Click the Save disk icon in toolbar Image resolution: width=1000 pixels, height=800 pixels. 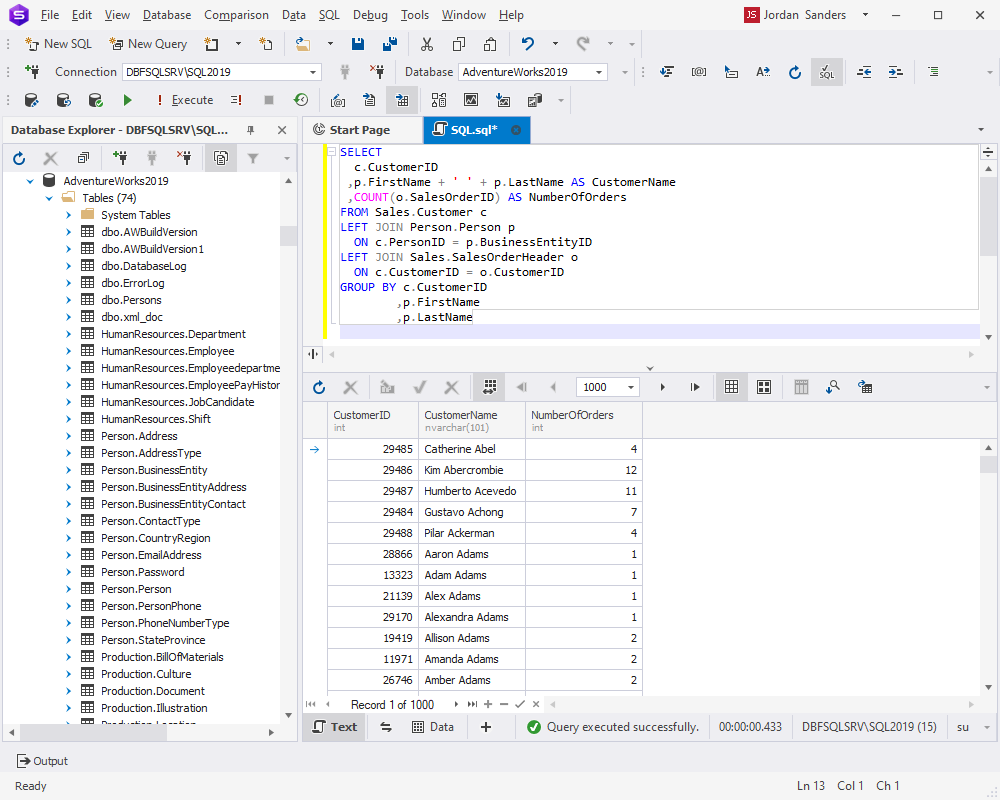(x=358, y=44)
